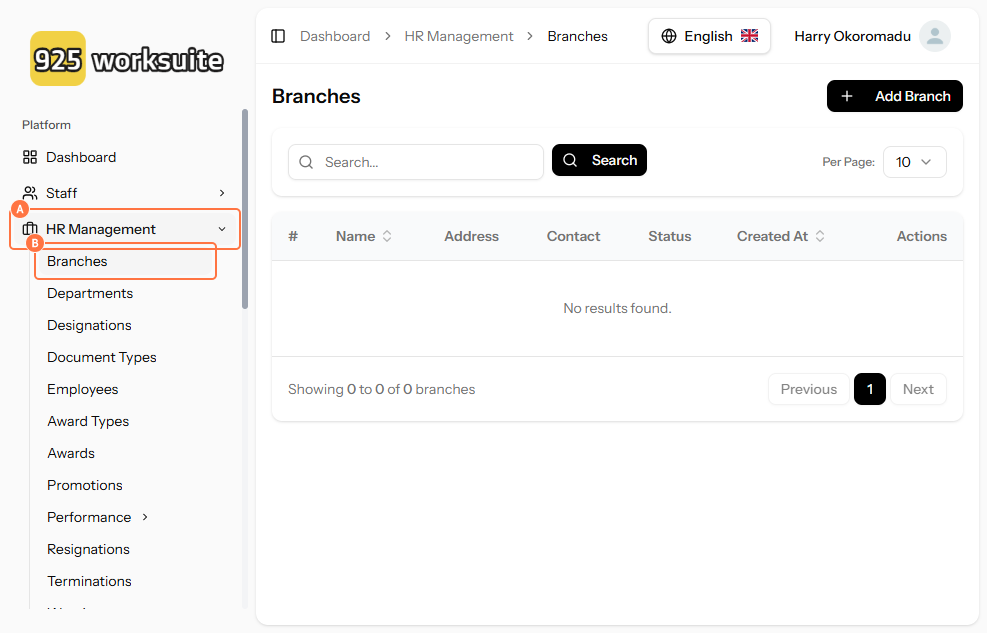Click the Add Branch button
987x633 pixels.
894,96
